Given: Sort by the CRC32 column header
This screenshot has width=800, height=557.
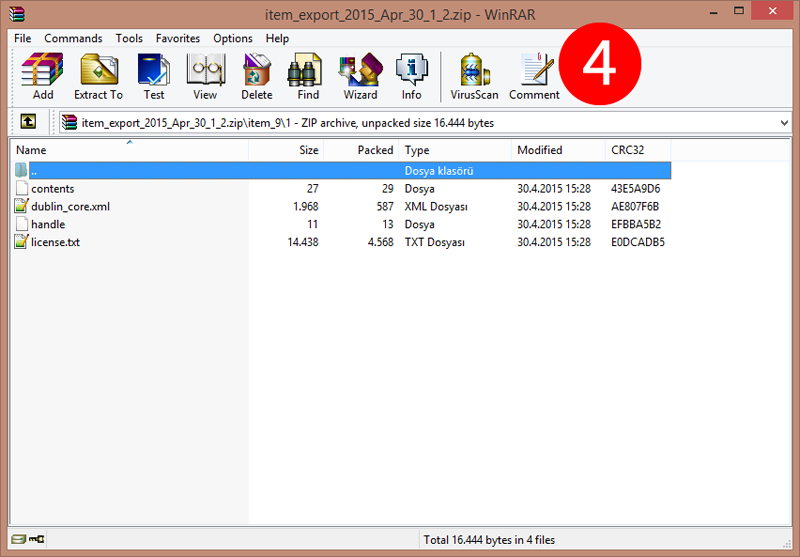Looking at the screenshot, I should (x=638, y=150).
